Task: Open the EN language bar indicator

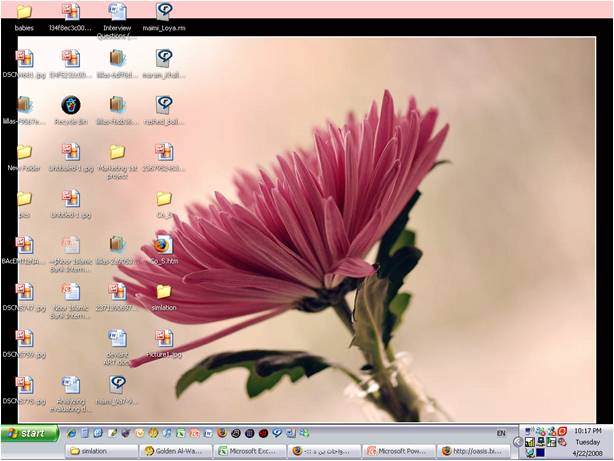Action: coord(501,433)
